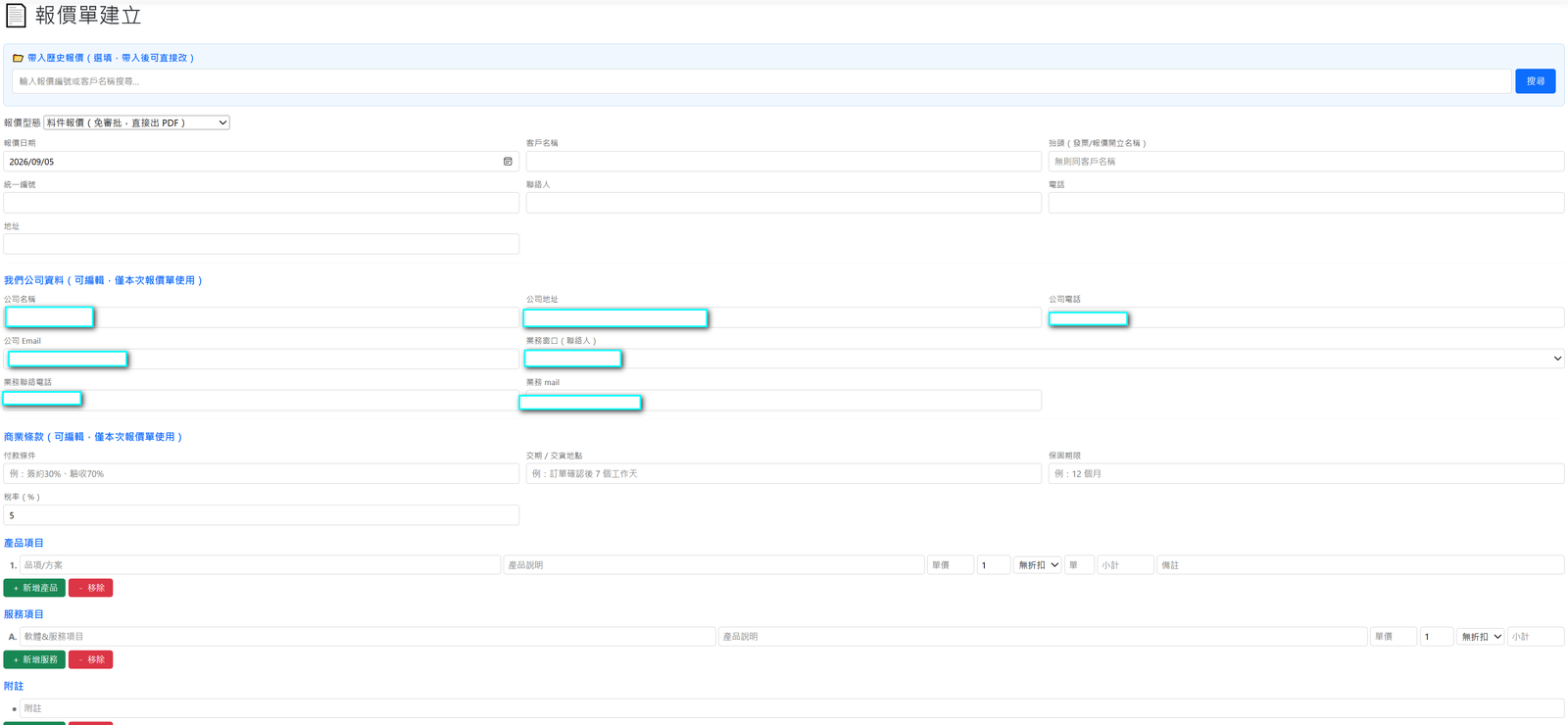Click 產品說明 field in service row

pyautogui.click(x=1043, y=637)
